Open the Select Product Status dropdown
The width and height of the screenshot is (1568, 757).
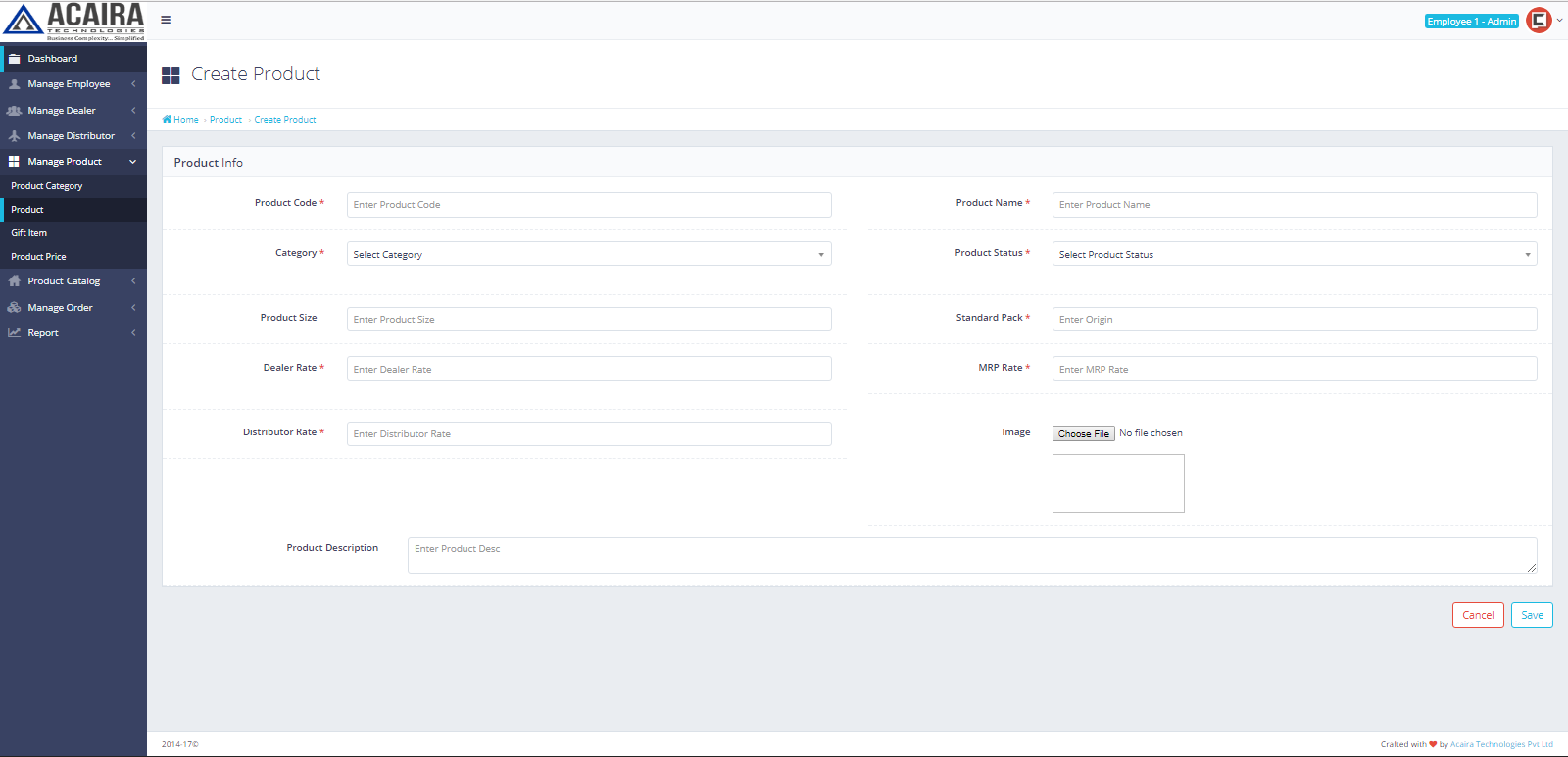pyautogui.click(x=1294, y=254)
